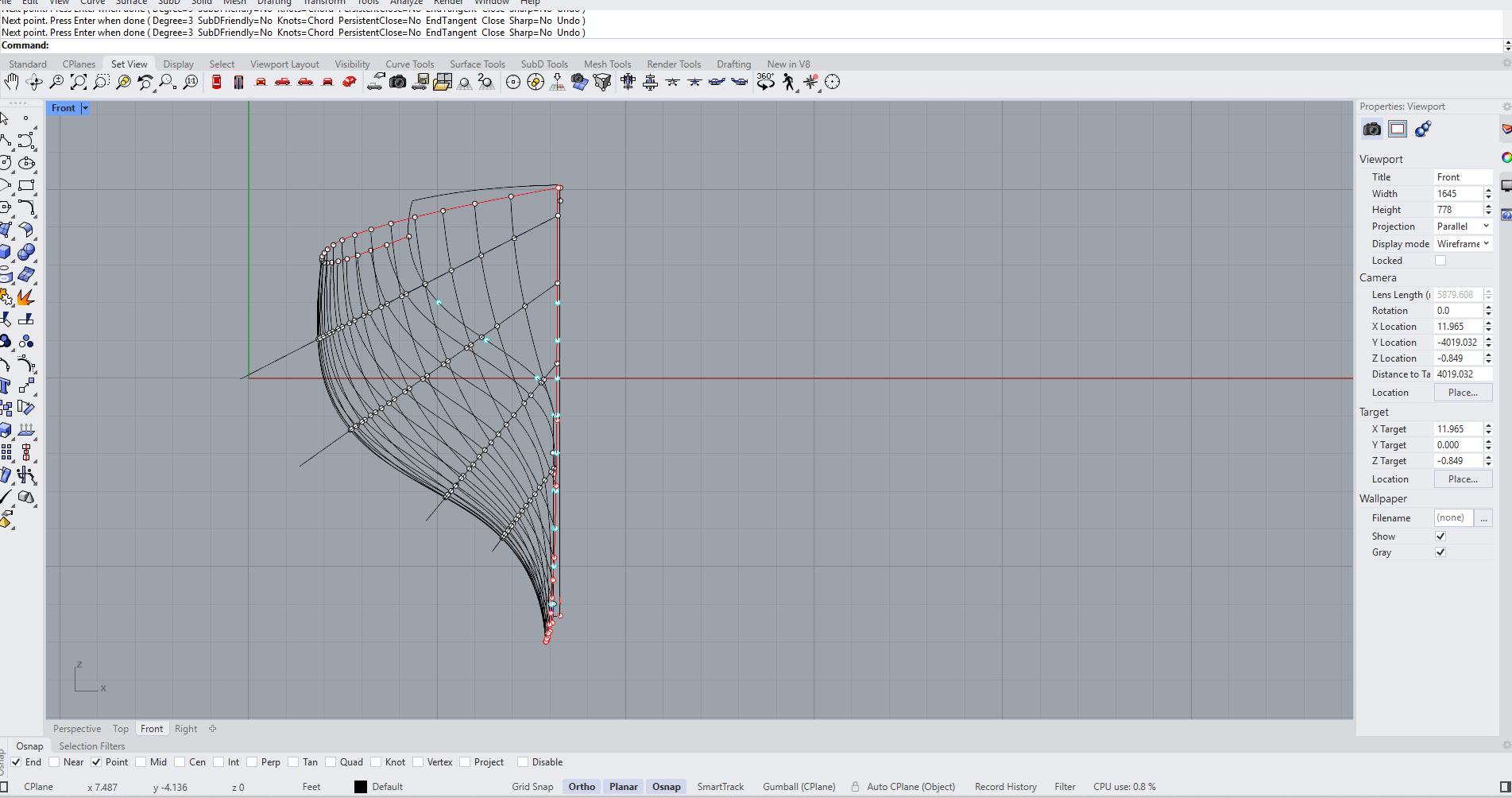
Task: Switch to the Perspective viewport tab
Action: [x=77, y=729]
